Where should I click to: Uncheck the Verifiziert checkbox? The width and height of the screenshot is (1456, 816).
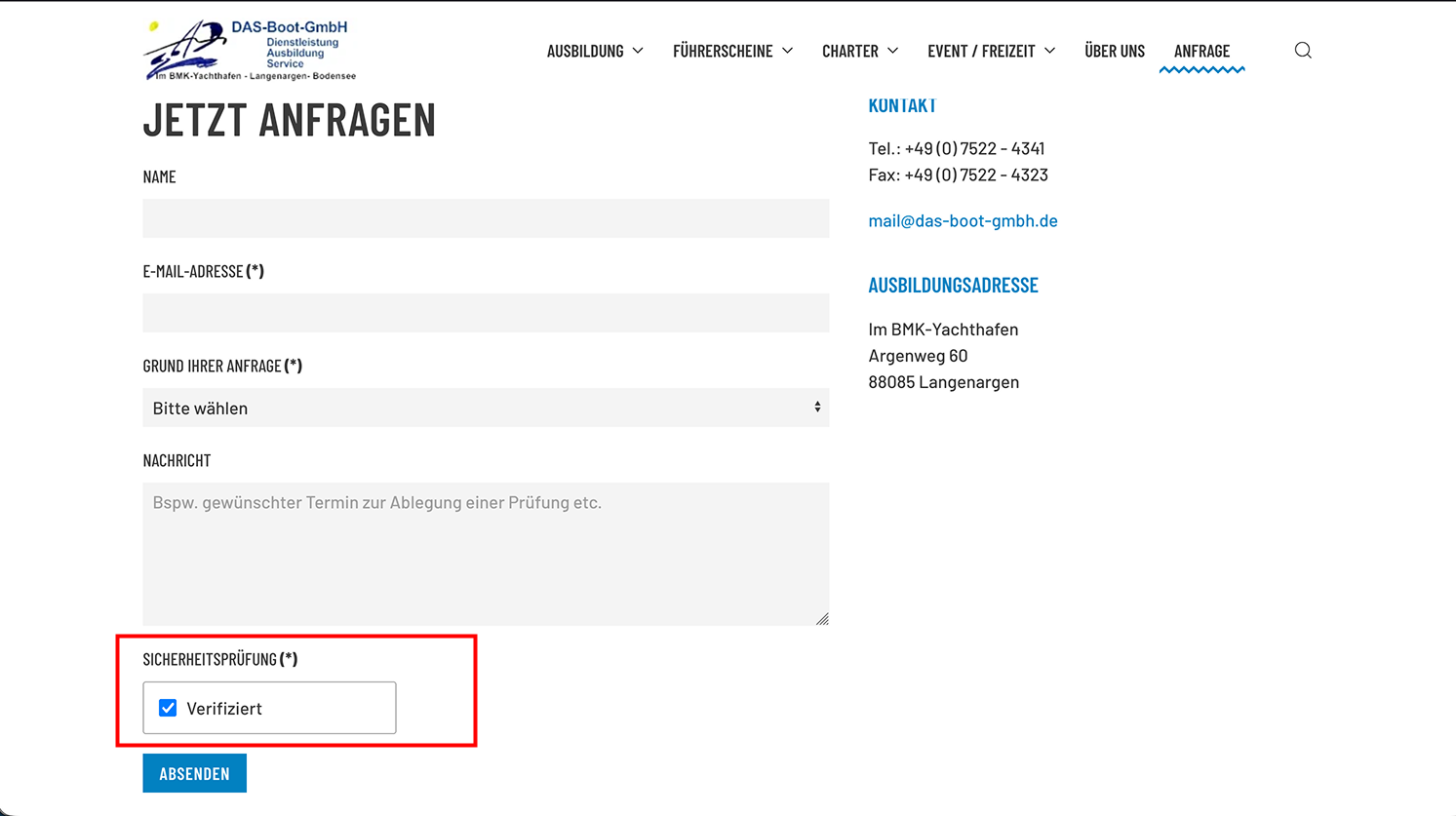(168, 708)
